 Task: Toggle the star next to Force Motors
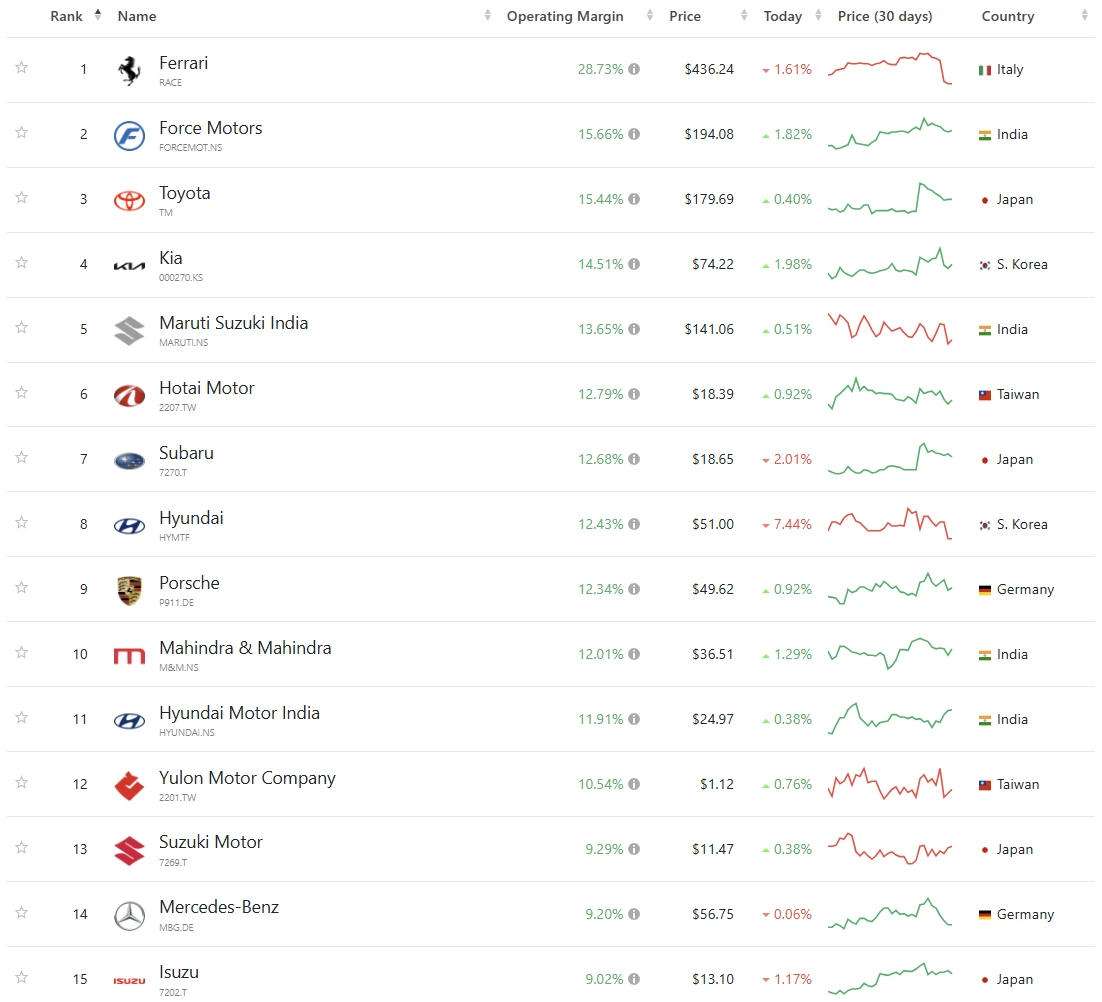click(x=22, y=132)
